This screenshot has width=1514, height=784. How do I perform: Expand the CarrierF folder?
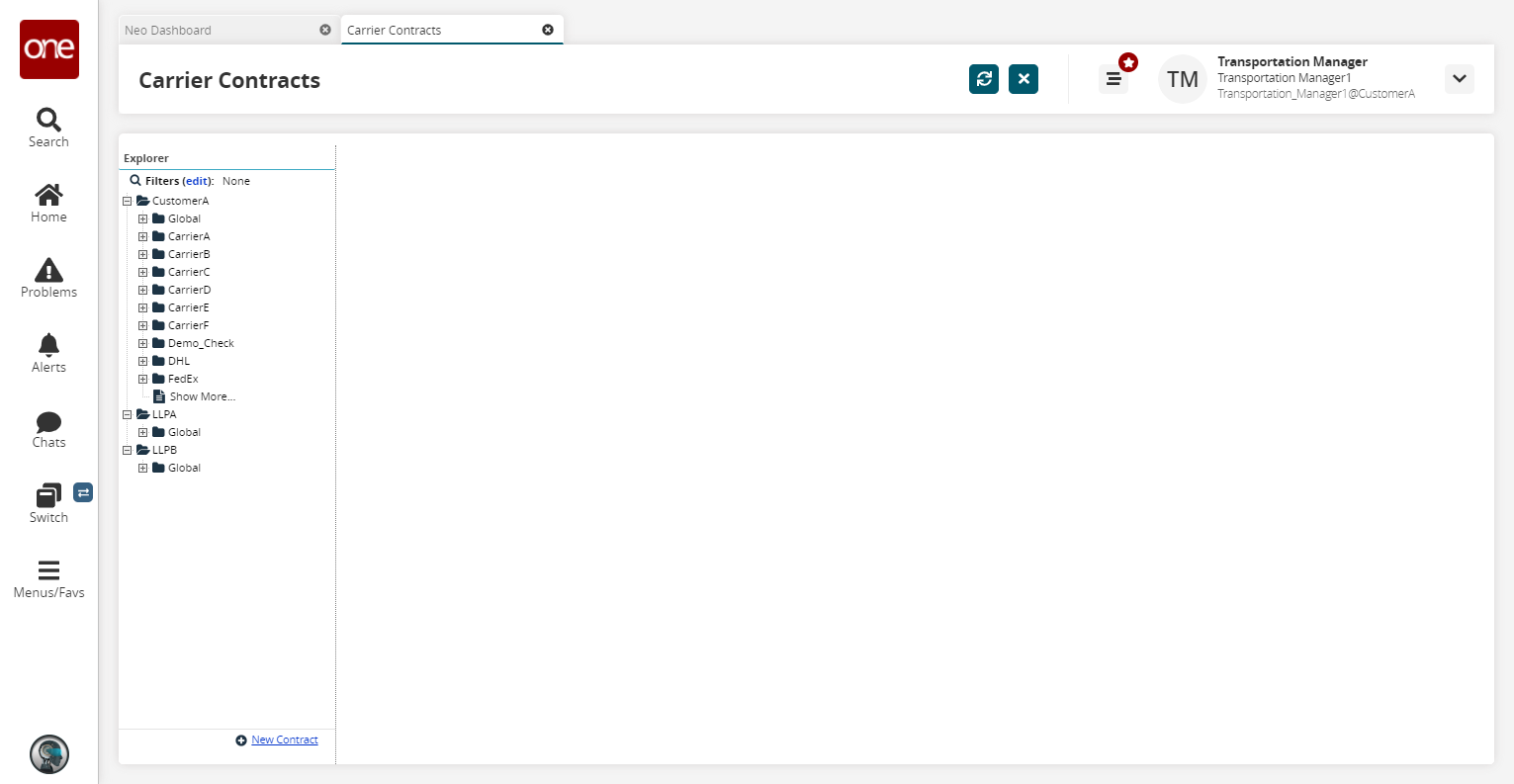click(143, 325)
